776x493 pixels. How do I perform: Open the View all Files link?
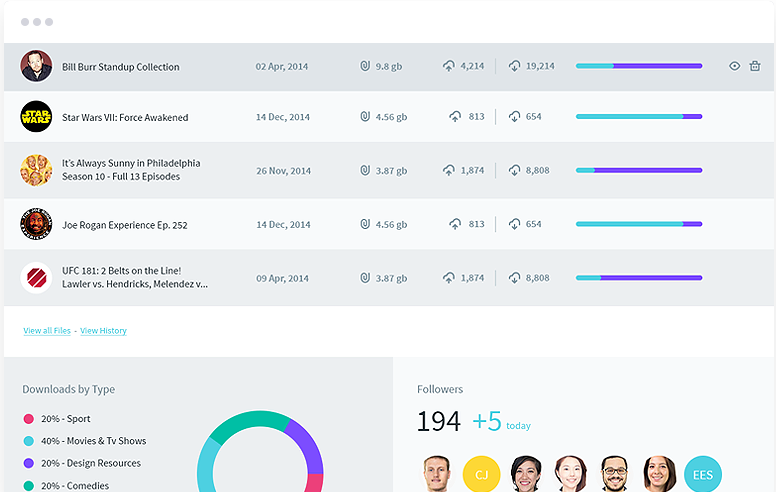coord(47,331)
